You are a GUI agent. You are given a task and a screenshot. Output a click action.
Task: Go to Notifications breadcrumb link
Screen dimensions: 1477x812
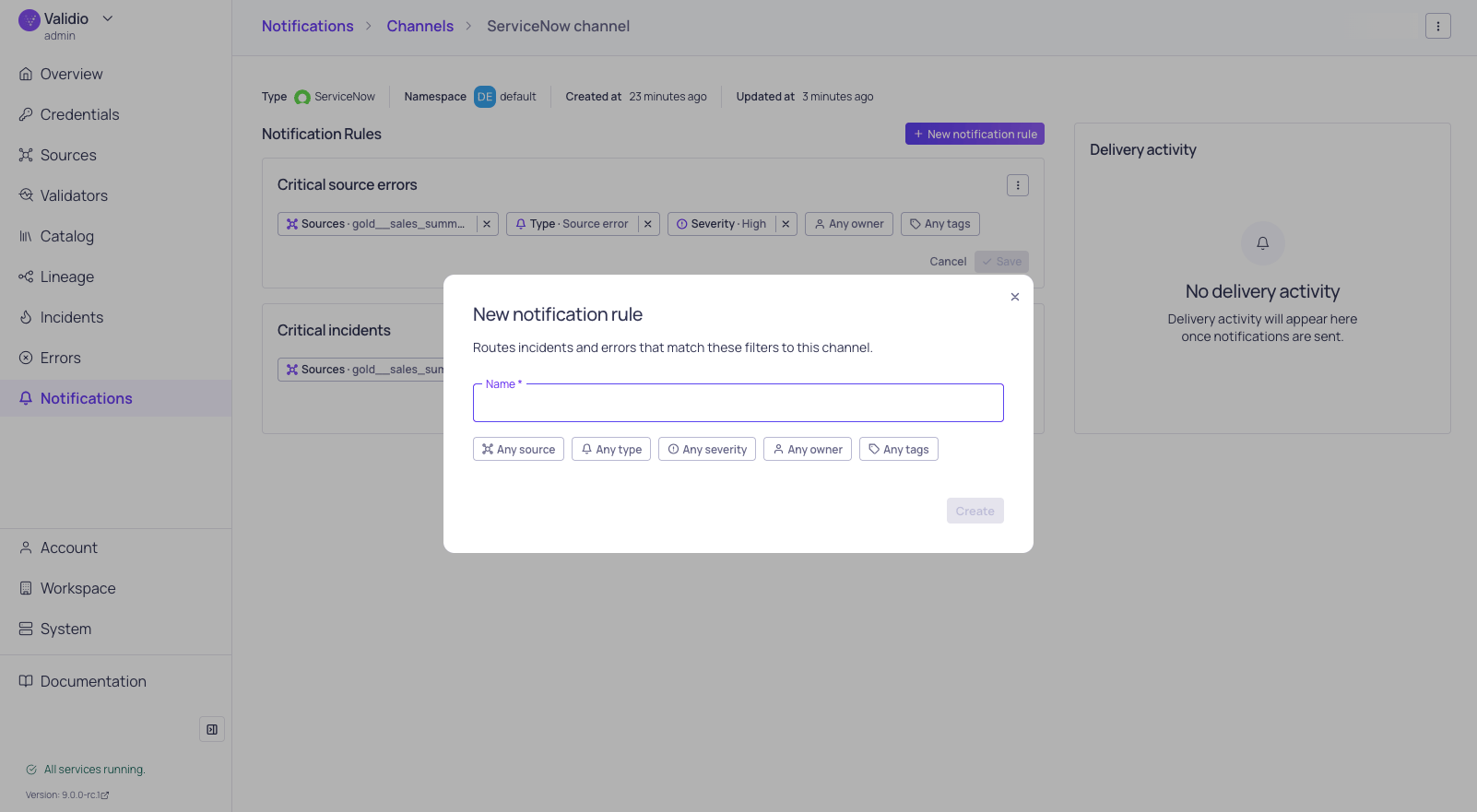308,26
